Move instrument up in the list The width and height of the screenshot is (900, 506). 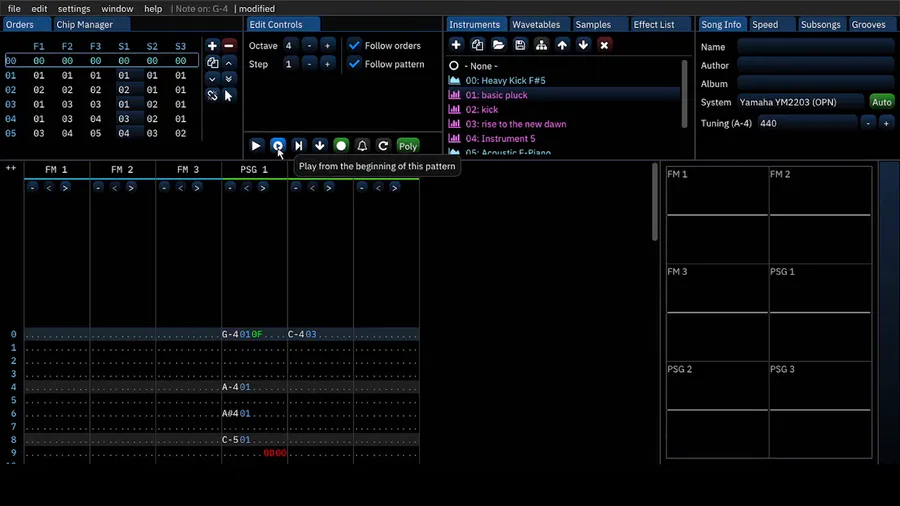tap(562, 45)
